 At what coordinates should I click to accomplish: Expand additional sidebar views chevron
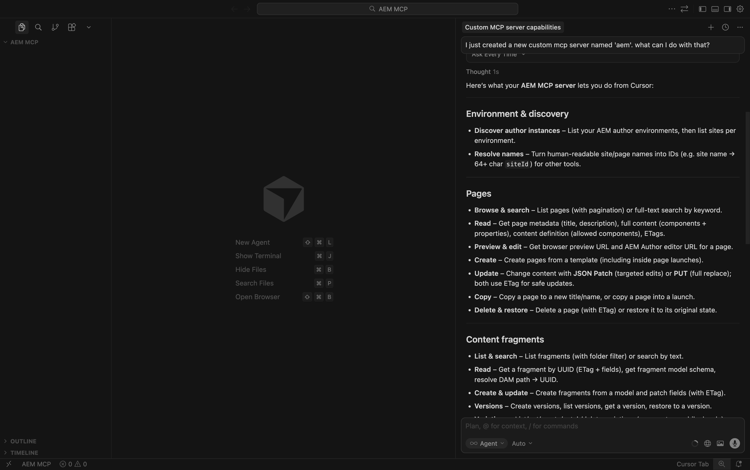(88, 27)
